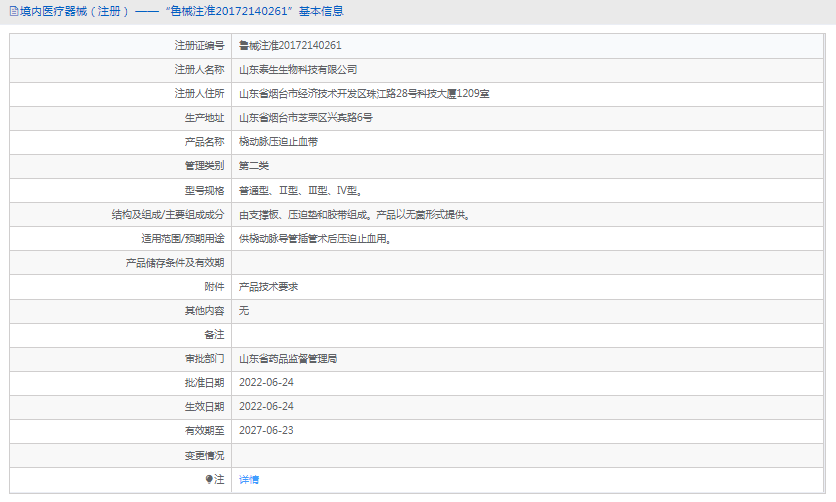Click the page title 境内医疗器械（注册）基本信息

[182, 11]
